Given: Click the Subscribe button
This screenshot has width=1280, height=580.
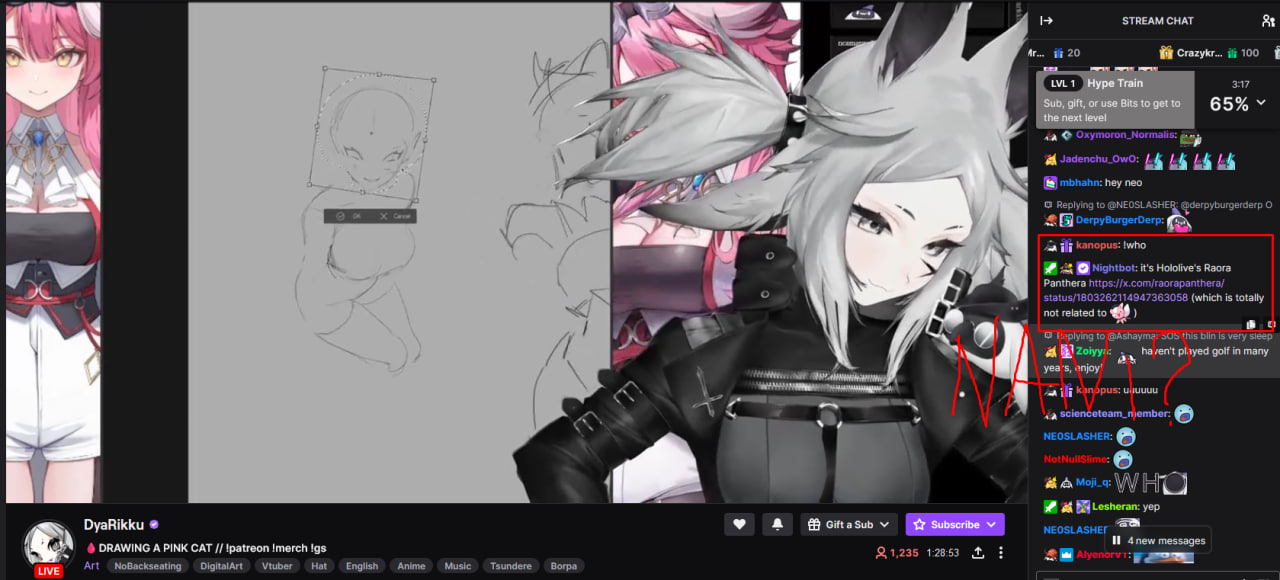Looking at the screenshot, I should [955, 524].
